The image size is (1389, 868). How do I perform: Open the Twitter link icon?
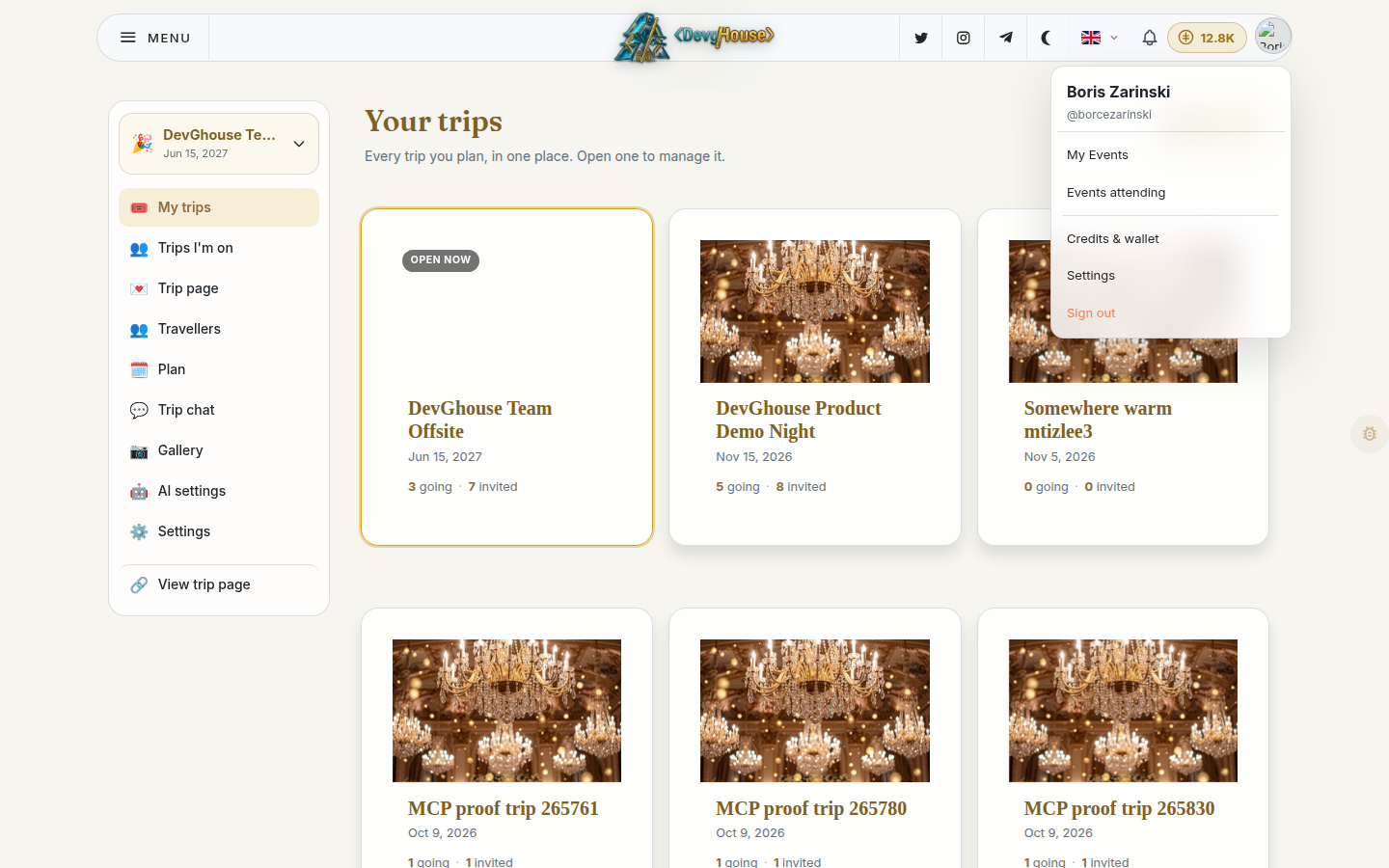click(921, 38)
